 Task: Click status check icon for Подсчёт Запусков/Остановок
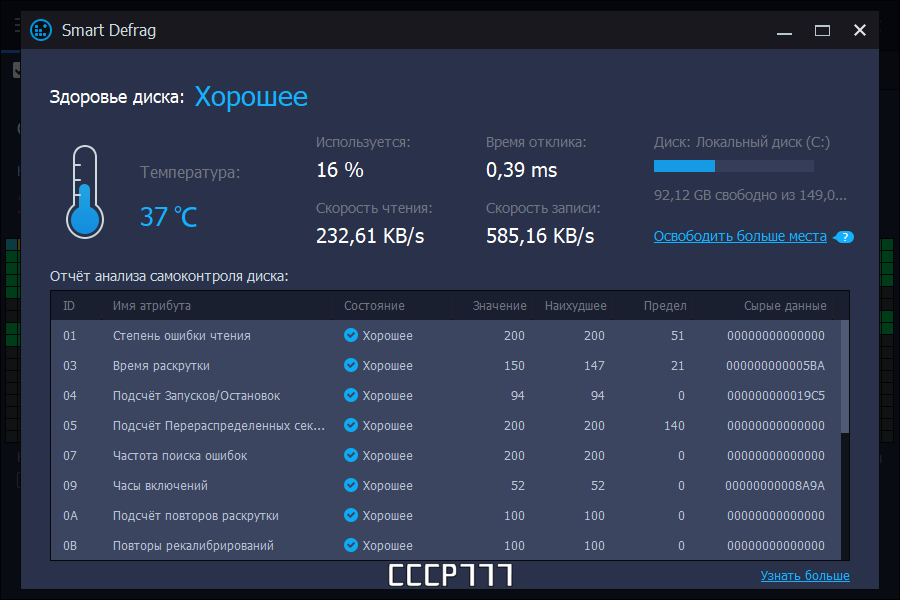click(350, 395)
